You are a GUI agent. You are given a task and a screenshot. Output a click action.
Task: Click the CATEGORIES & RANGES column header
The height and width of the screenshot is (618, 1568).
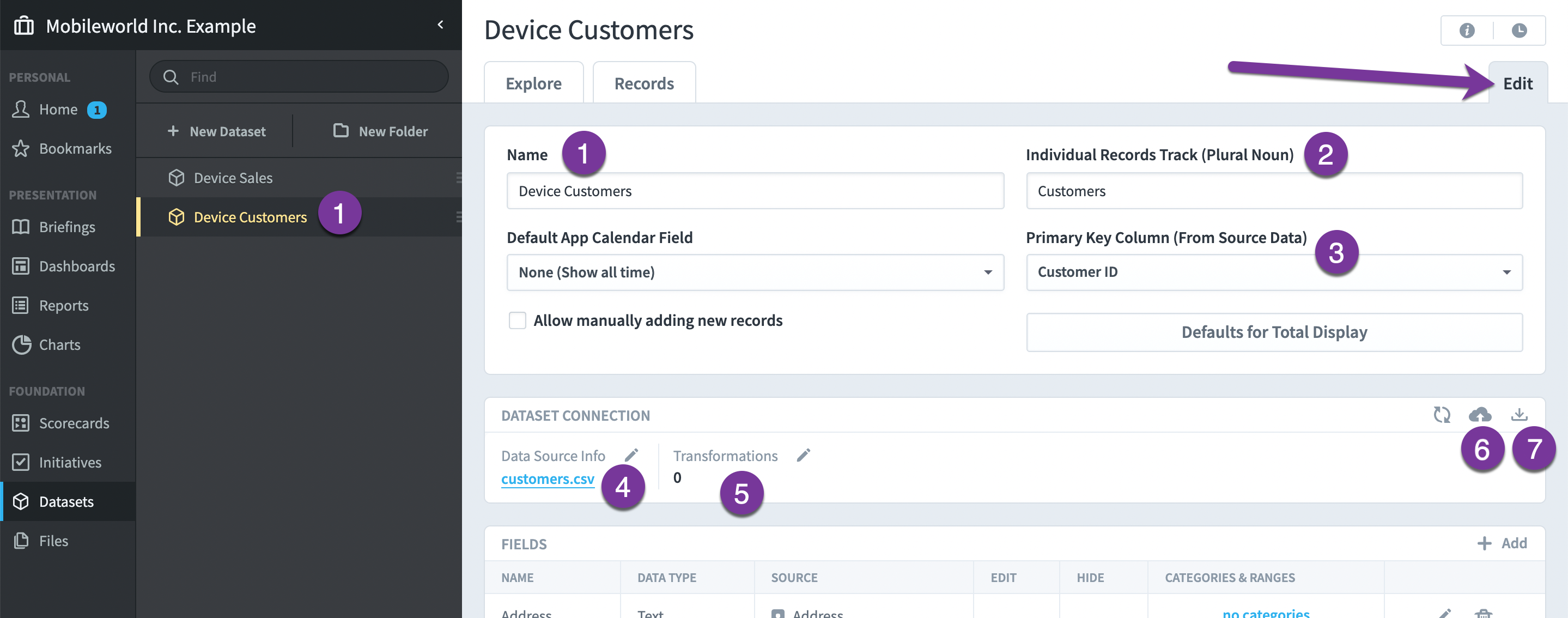[1230, 578]
